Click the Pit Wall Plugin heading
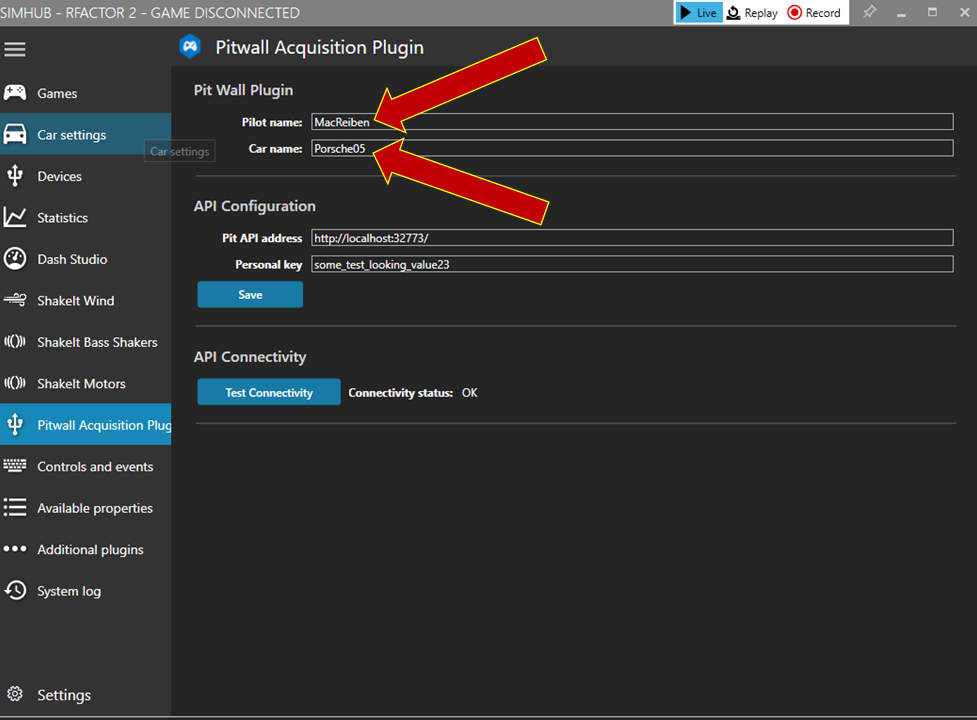This screenshot has width=977, height=720. [x=243, y=90]
